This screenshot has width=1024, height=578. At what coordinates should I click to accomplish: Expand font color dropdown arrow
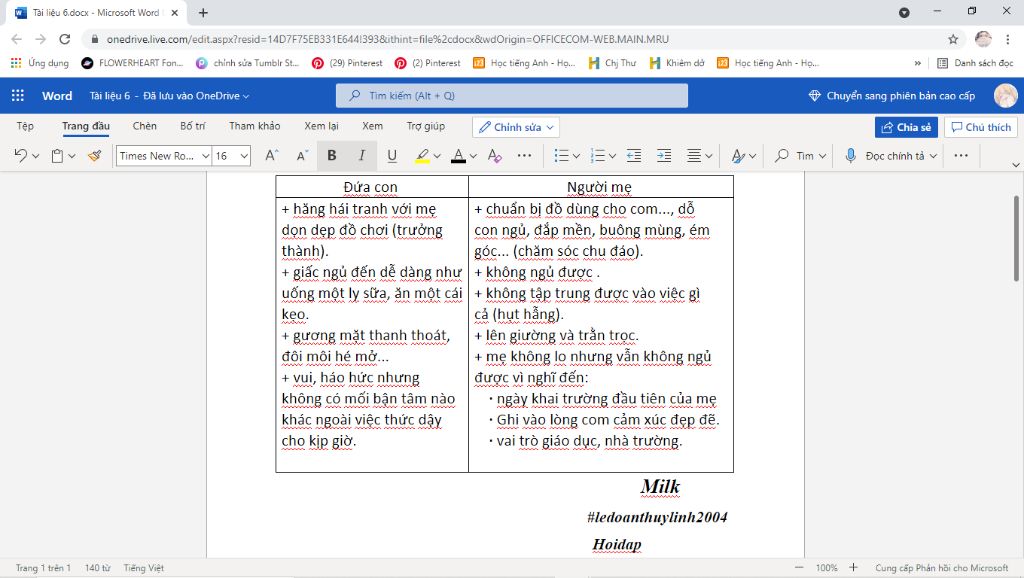click(473, 156)
